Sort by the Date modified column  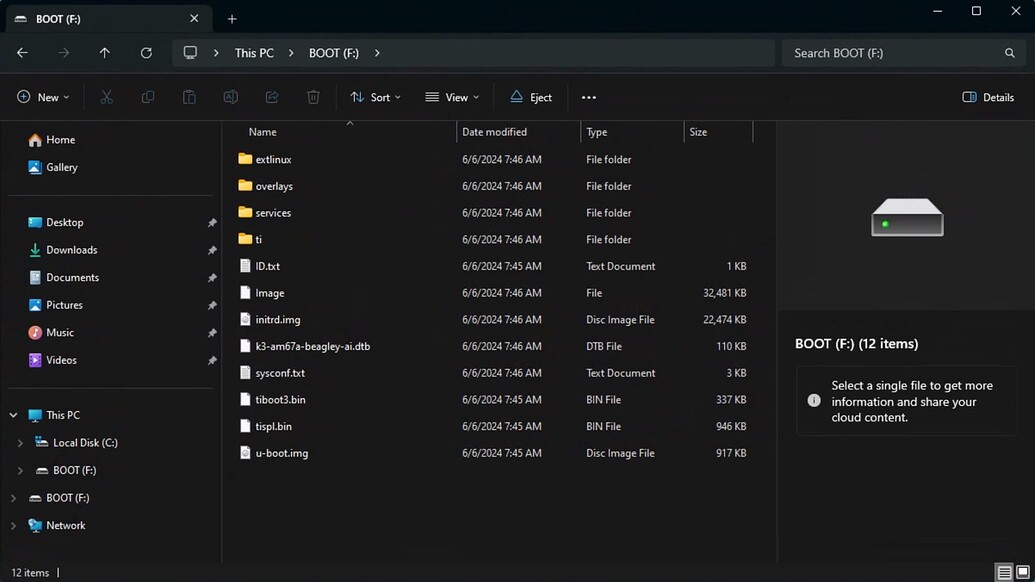(x=494, y=132)
